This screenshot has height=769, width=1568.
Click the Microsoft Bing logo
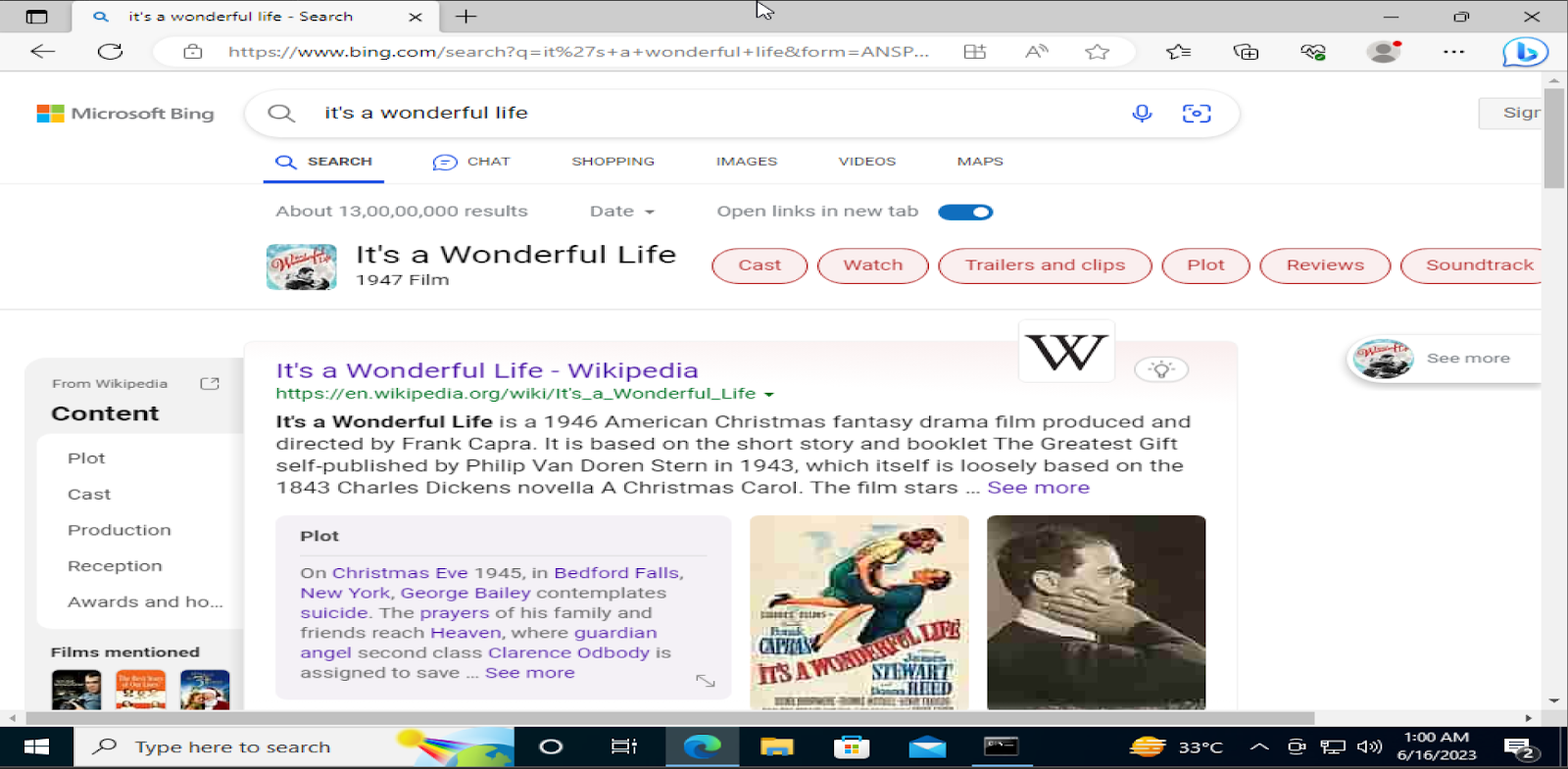125,114
